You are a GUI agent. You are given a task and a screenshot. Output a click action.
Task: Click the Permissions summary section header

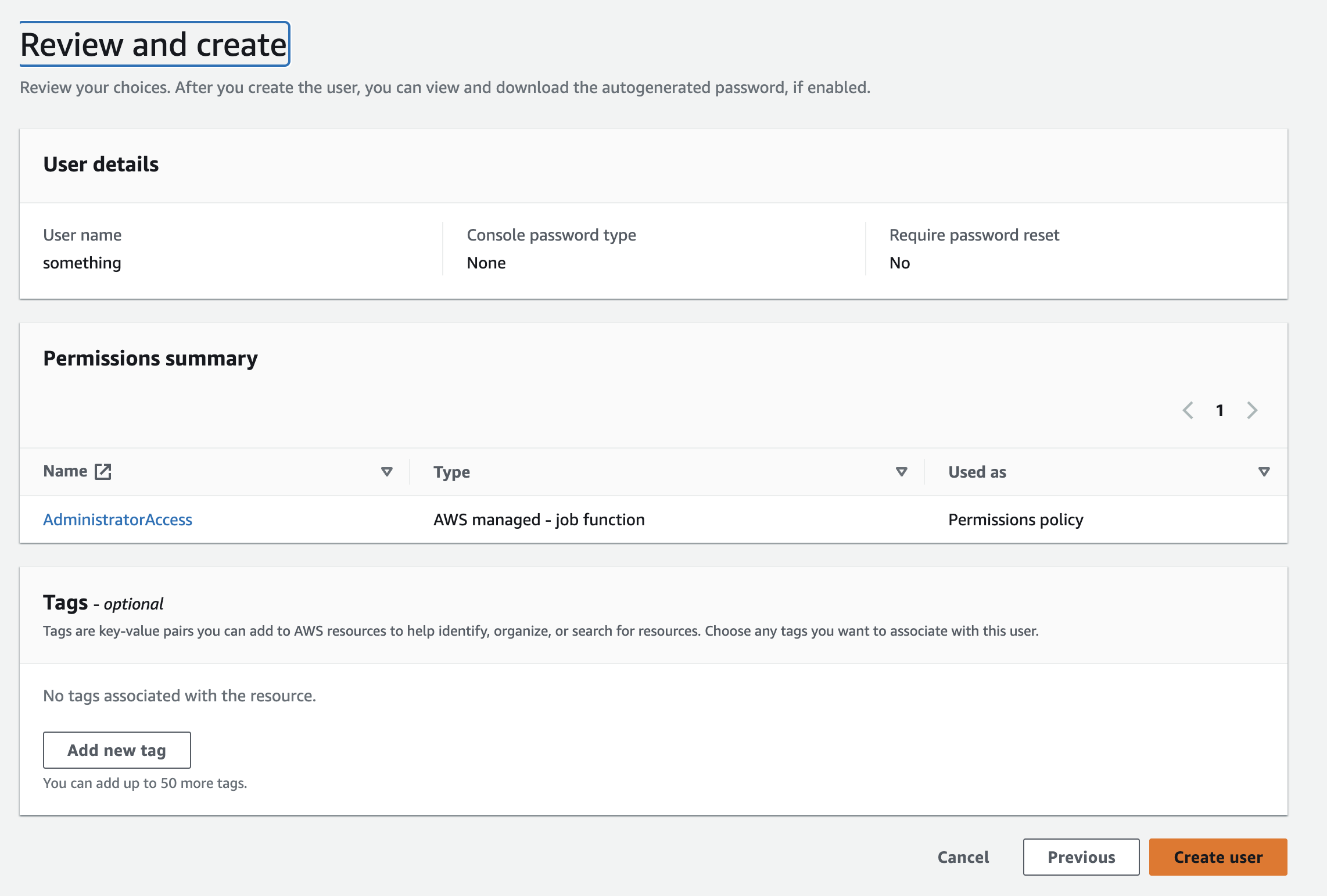(150, 358)
